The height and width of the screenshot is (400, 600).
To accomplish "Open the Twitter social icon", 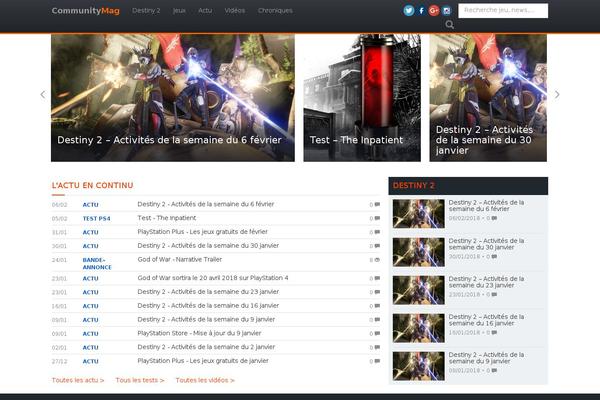I will click(409, 11).
